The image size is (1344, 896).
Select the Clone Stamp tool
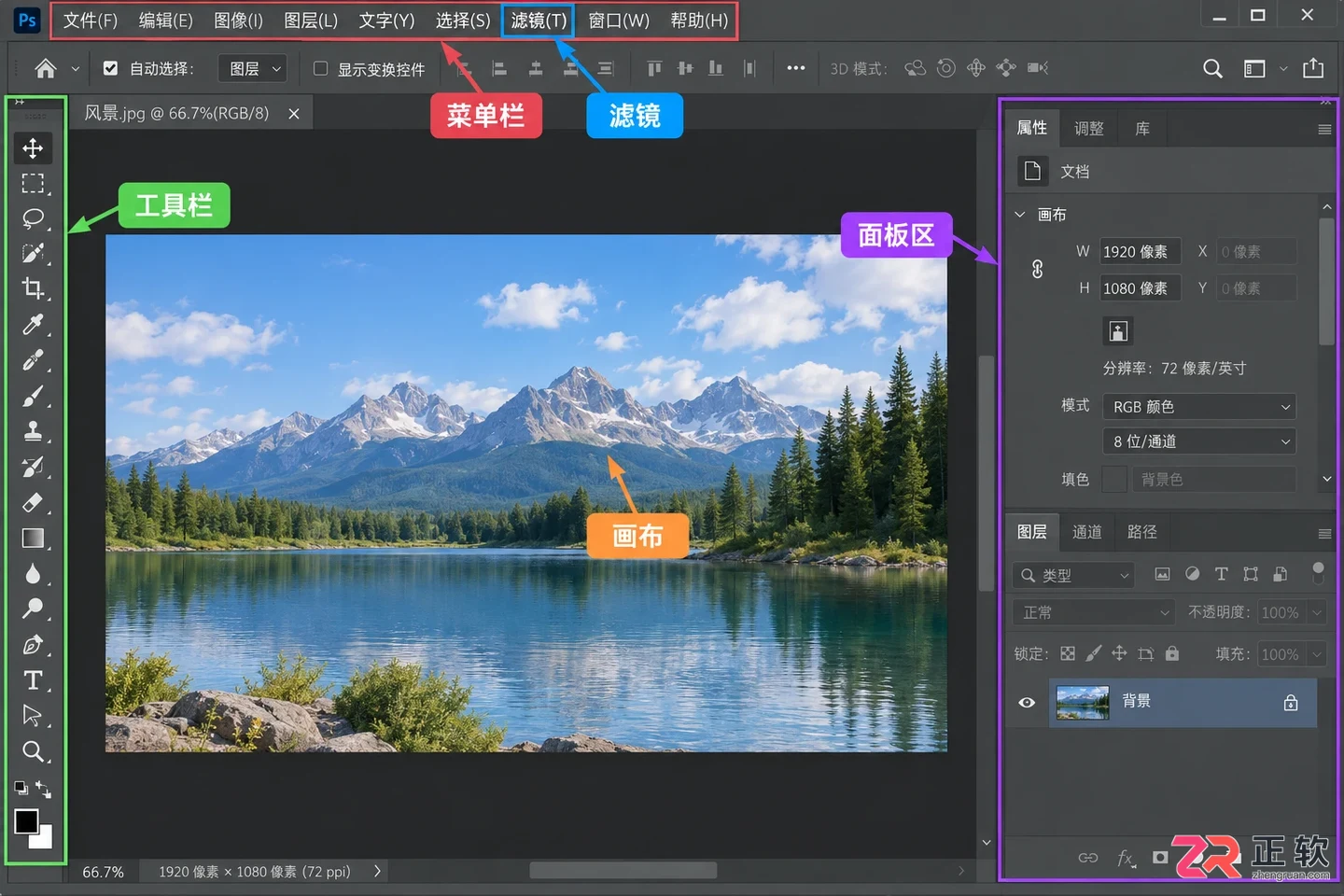pyautogui.click(x=33, y=431)
